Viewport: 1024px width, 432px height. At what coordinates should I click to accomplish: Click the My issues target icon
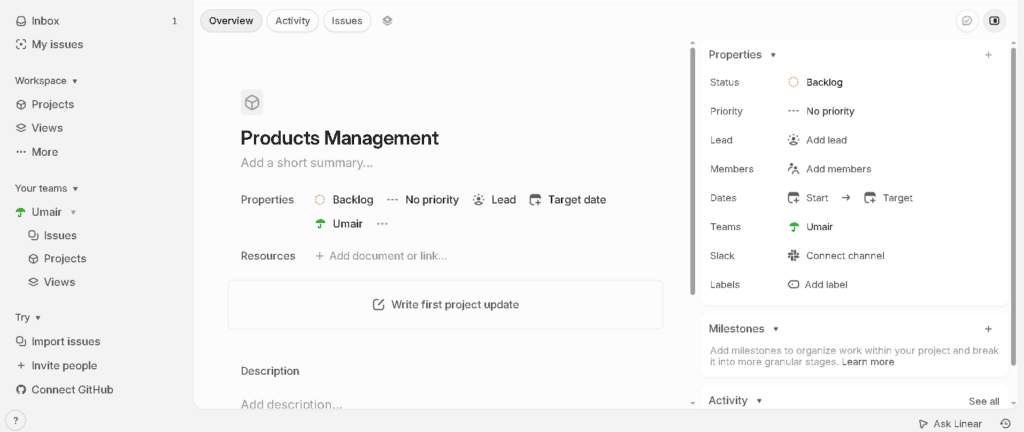pyautogui.click(x=21, y=44)
